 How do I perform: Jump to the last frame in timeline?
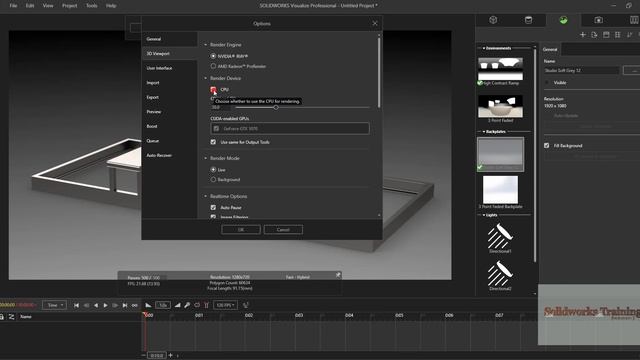coord(125,305)
